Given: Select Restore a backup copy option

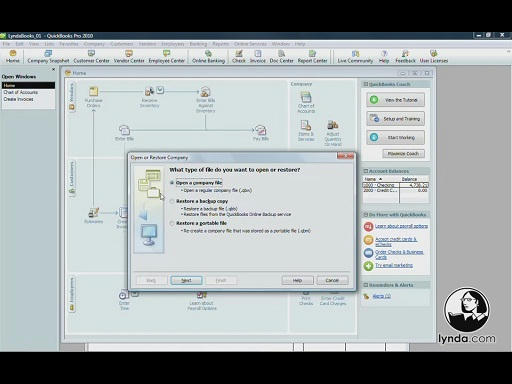Looking at the screenshot, I should pyautogui.click(x=172, y=201).
